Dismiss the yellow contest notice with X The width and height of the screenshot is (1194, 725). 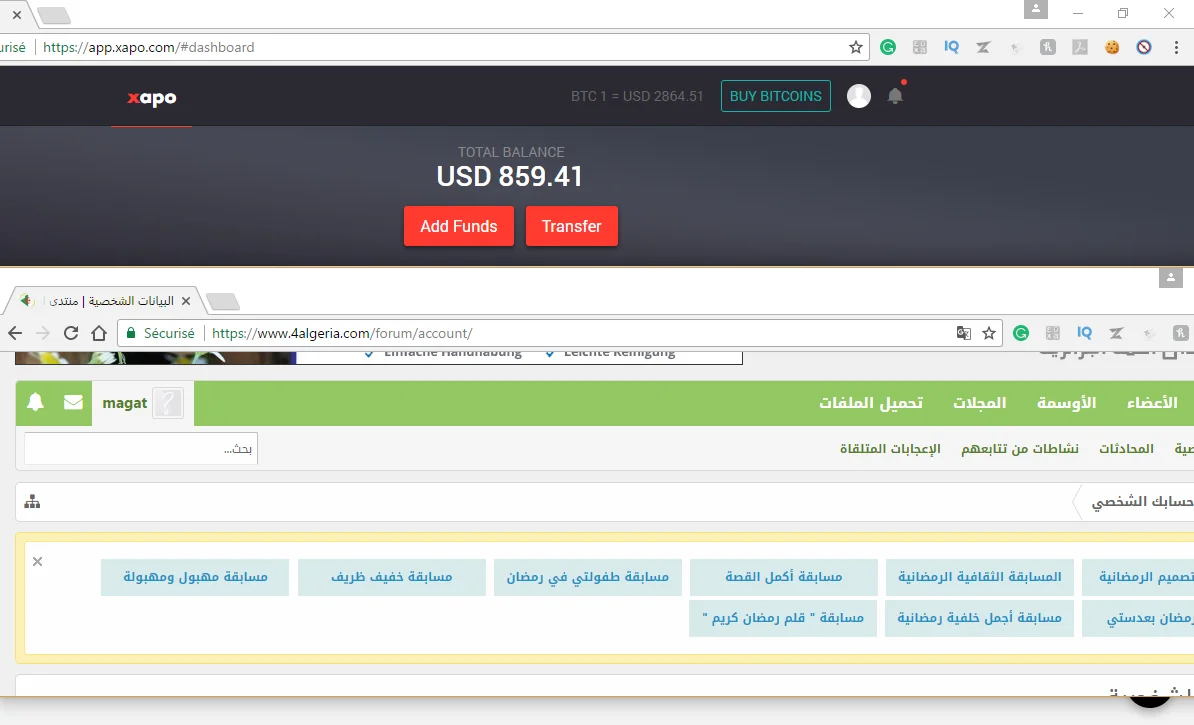click(38, 561)
